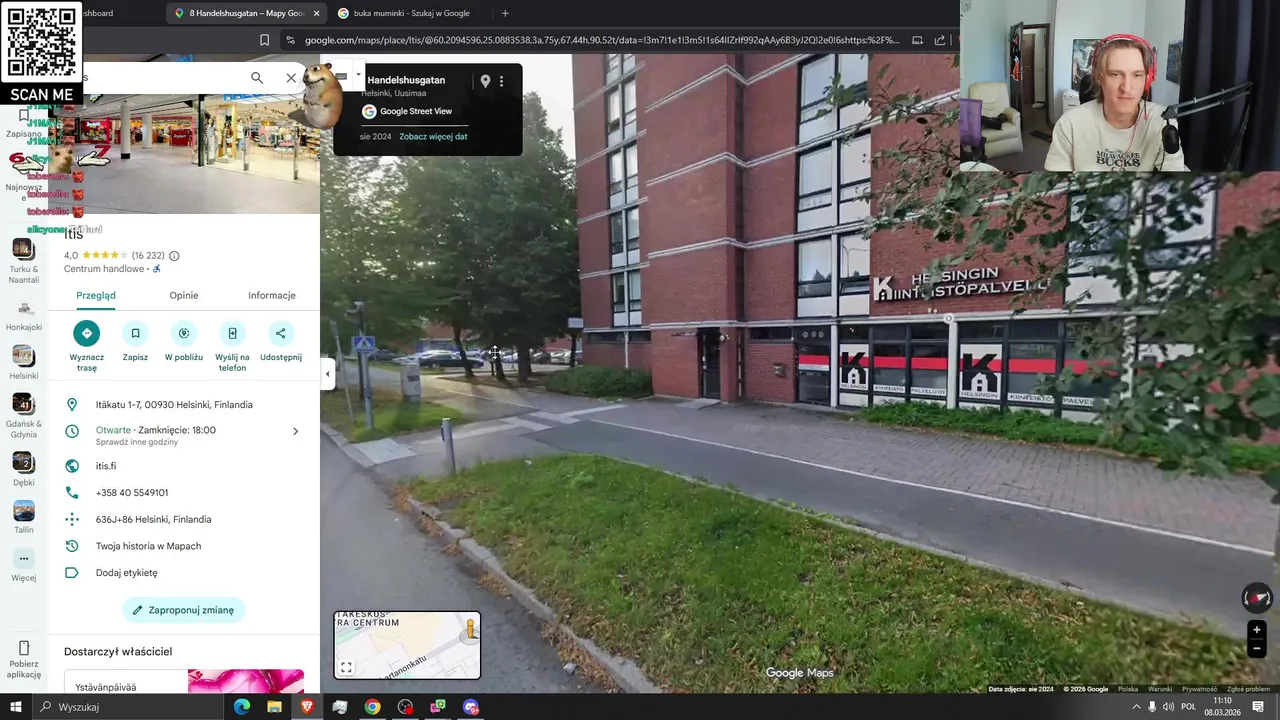
Task: Open Chrome from taskbar
Action: (372, 707)
